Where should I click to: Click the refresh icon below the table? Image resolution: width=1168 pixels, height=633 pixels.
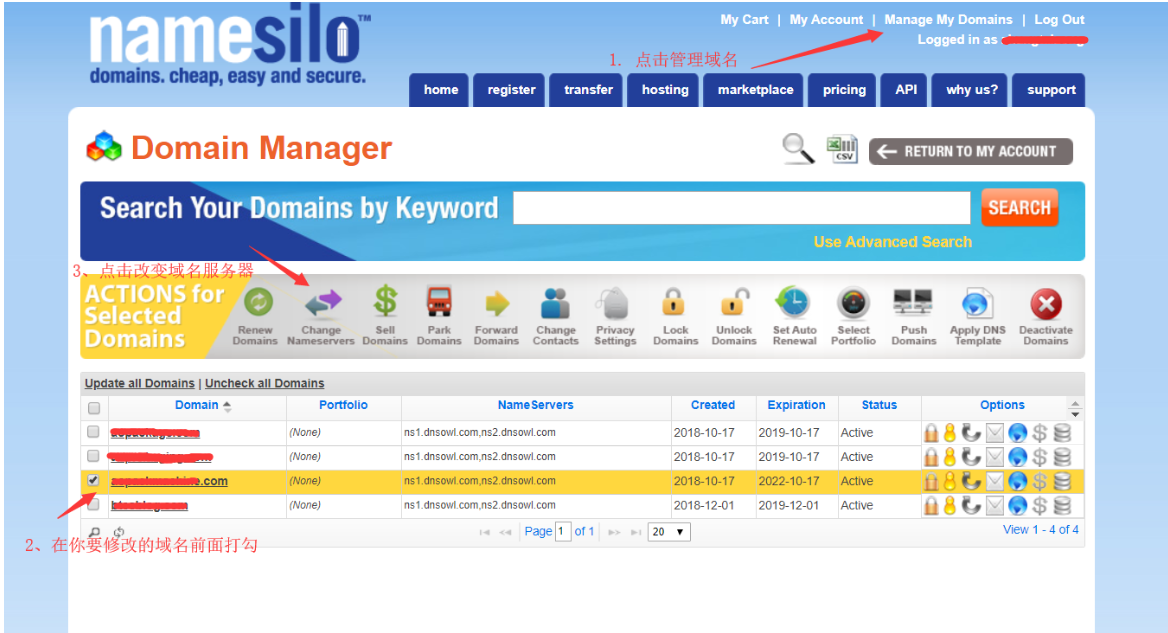[118, 532]
